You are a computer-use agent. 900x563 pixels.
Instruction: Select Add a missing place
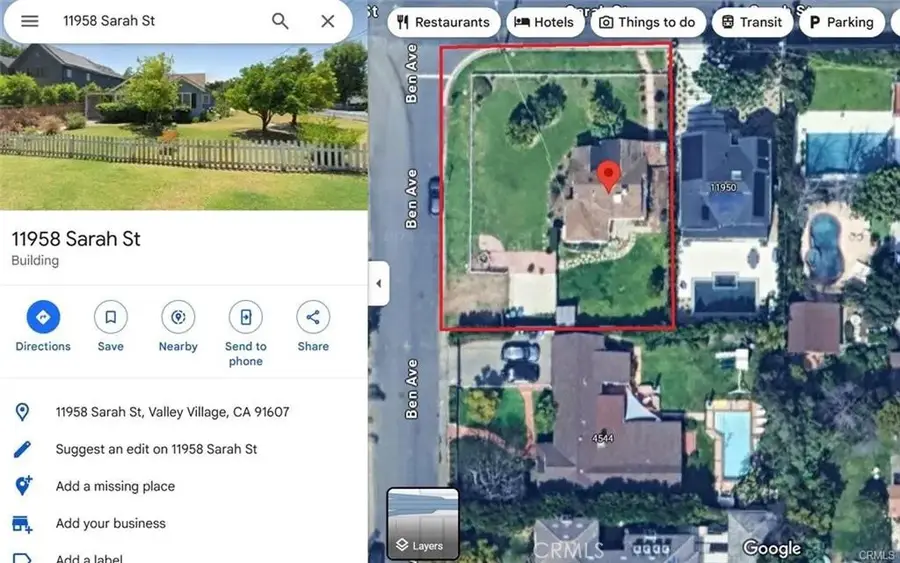coord(115,486)
